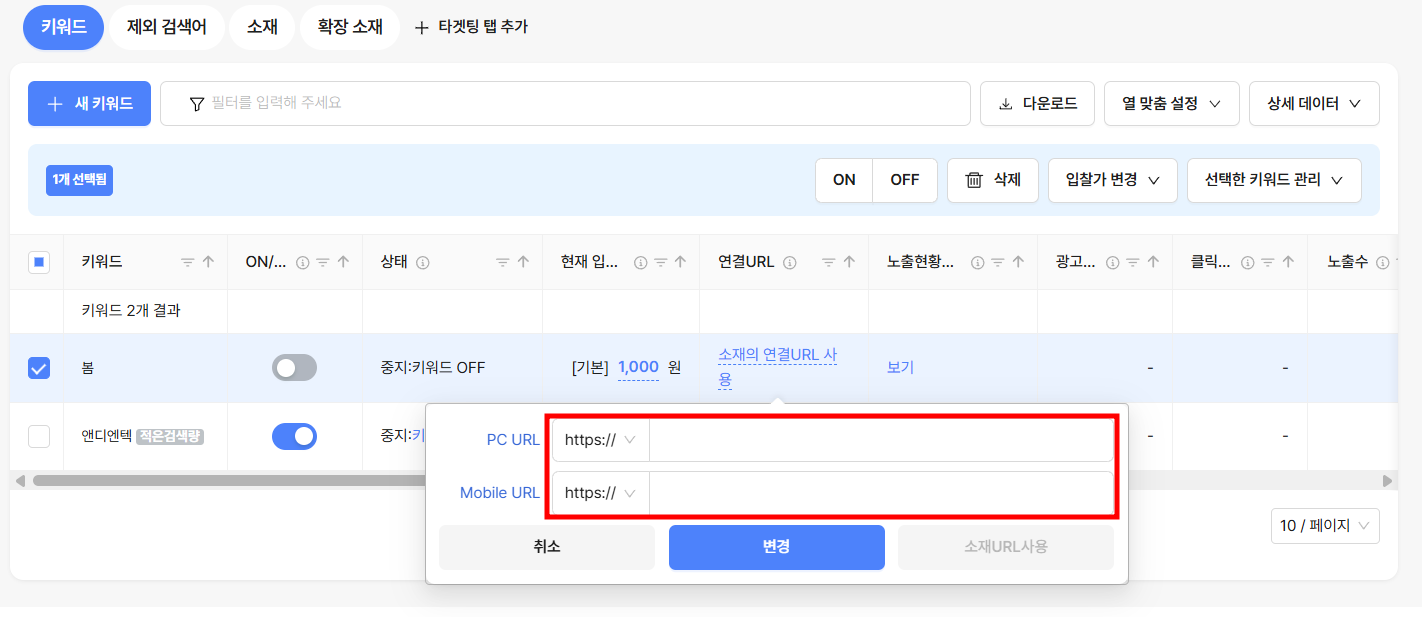Sort by 현재 입찰가 column arrow
This screenshot has width=1422, height=617.
pyautogui.click(x=680, y=262)
